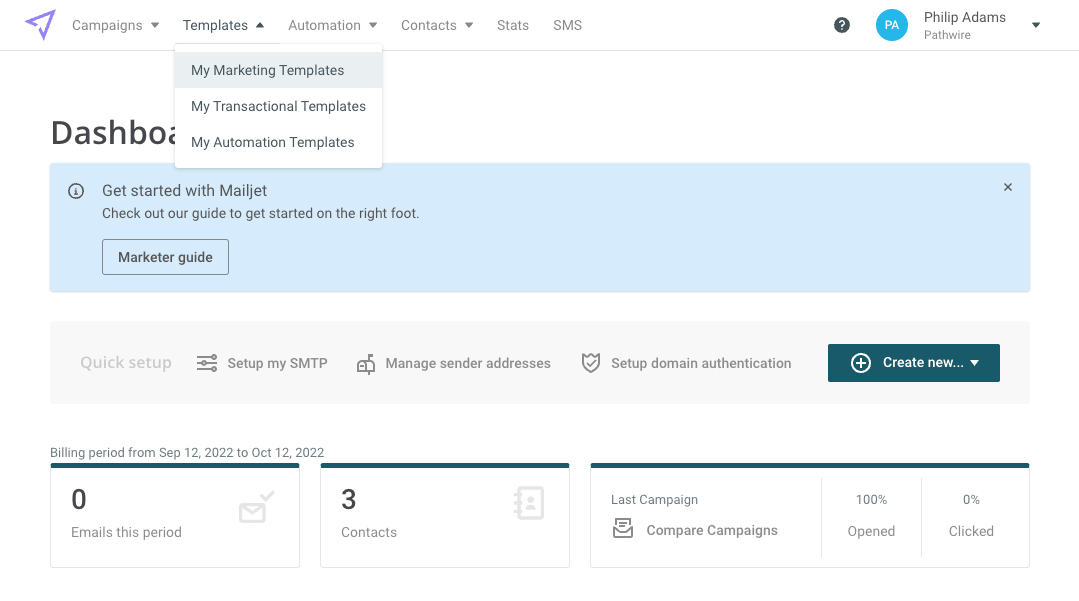Click the Contacts label on the 3 Contacts card

coord(369,532)
